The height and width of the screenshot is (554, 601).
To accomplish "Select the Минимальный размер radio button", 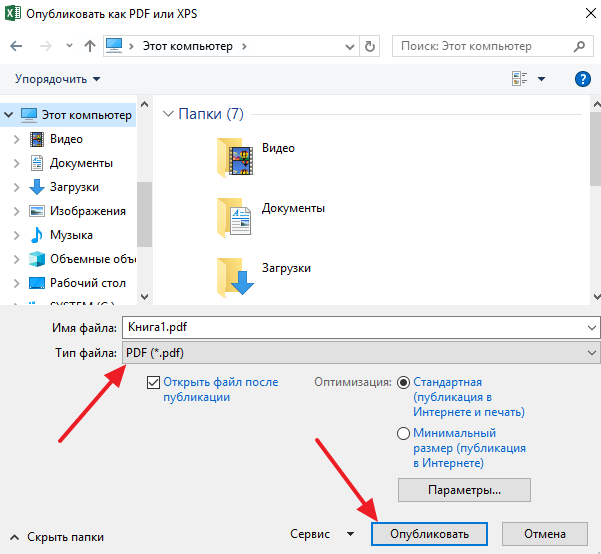I will (x=404, y=434).
